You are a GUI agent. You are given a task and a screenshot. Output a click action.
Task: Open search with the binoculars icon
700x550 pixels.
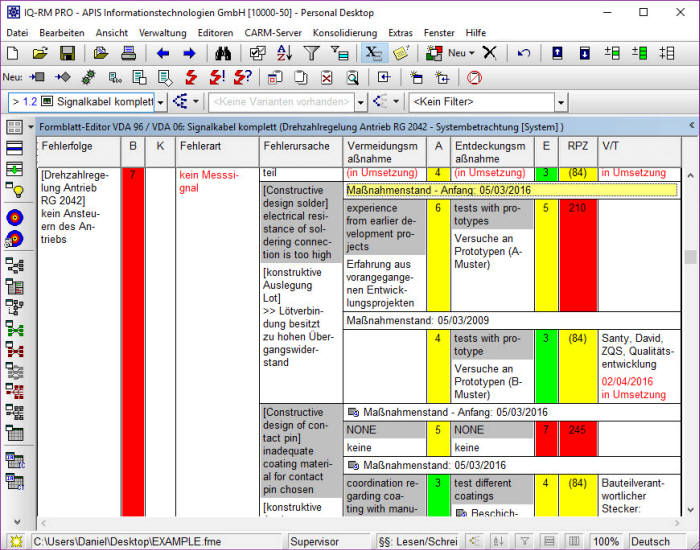(x=223, y=54)
